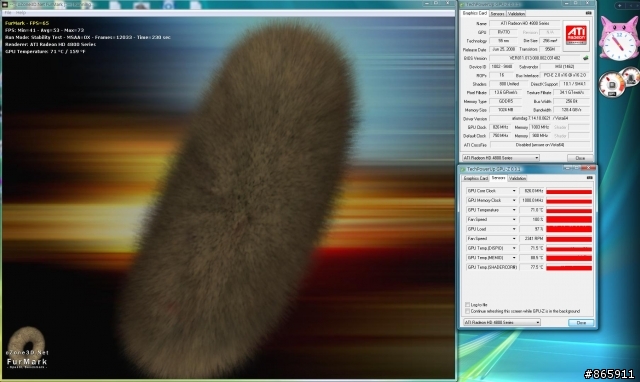The image size is (640, 382).
Task: Open the GPU Memory Clock sensor dropdown
Action: click(x=514, y=200)
